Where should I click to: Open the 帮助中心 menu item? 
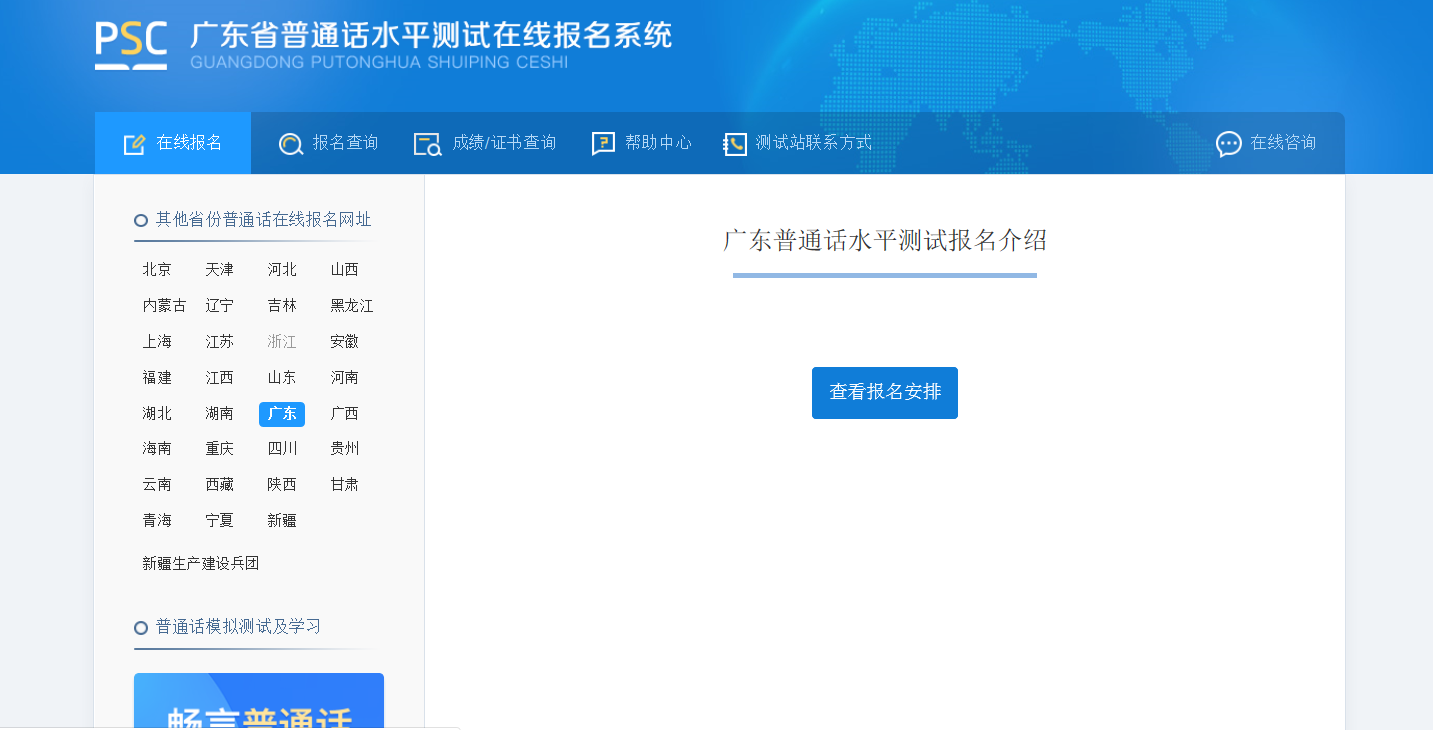(x=658, y=143)
